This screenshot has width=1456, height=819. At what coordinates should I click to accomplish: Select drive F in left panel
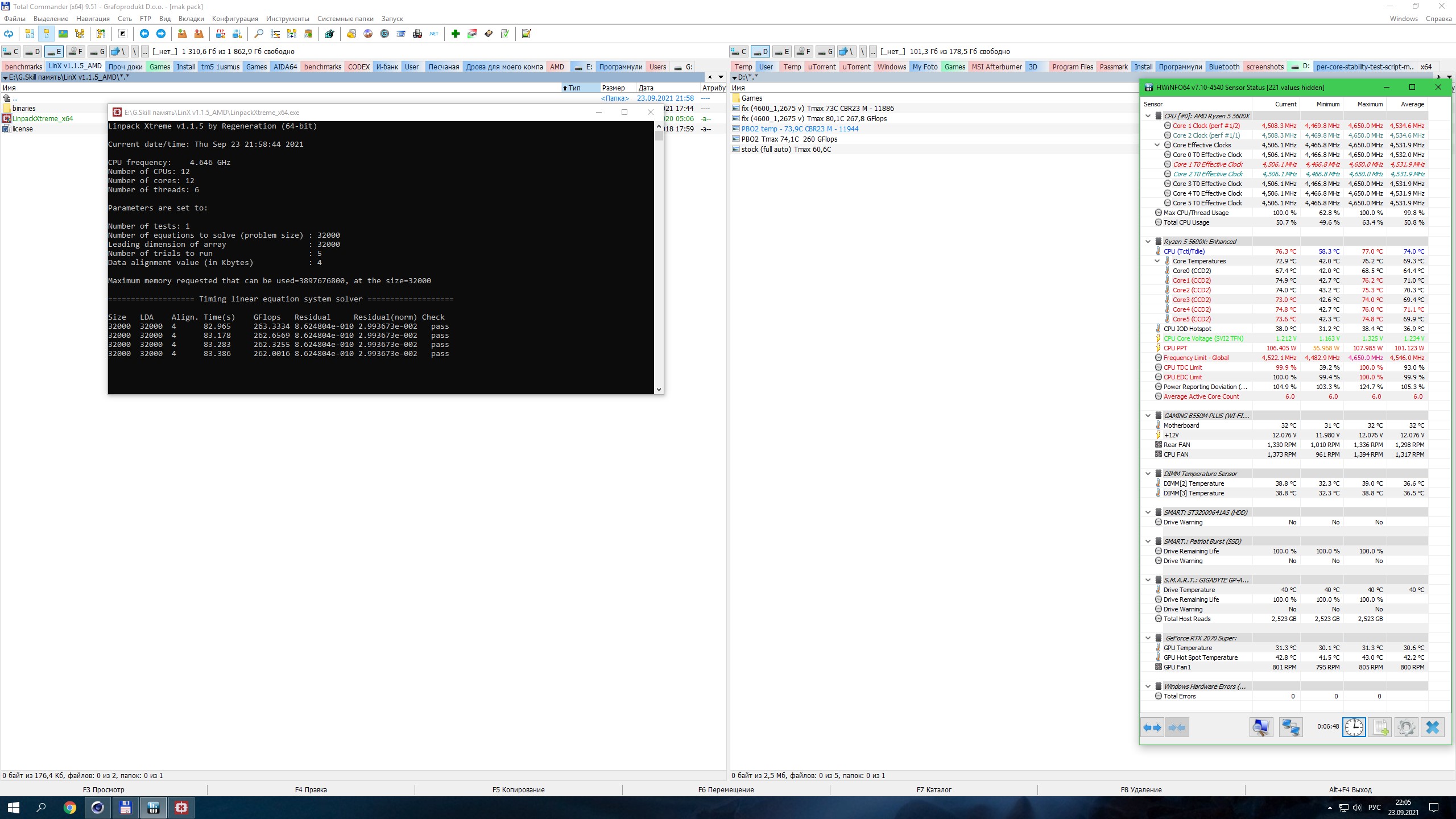coord(75,52)
